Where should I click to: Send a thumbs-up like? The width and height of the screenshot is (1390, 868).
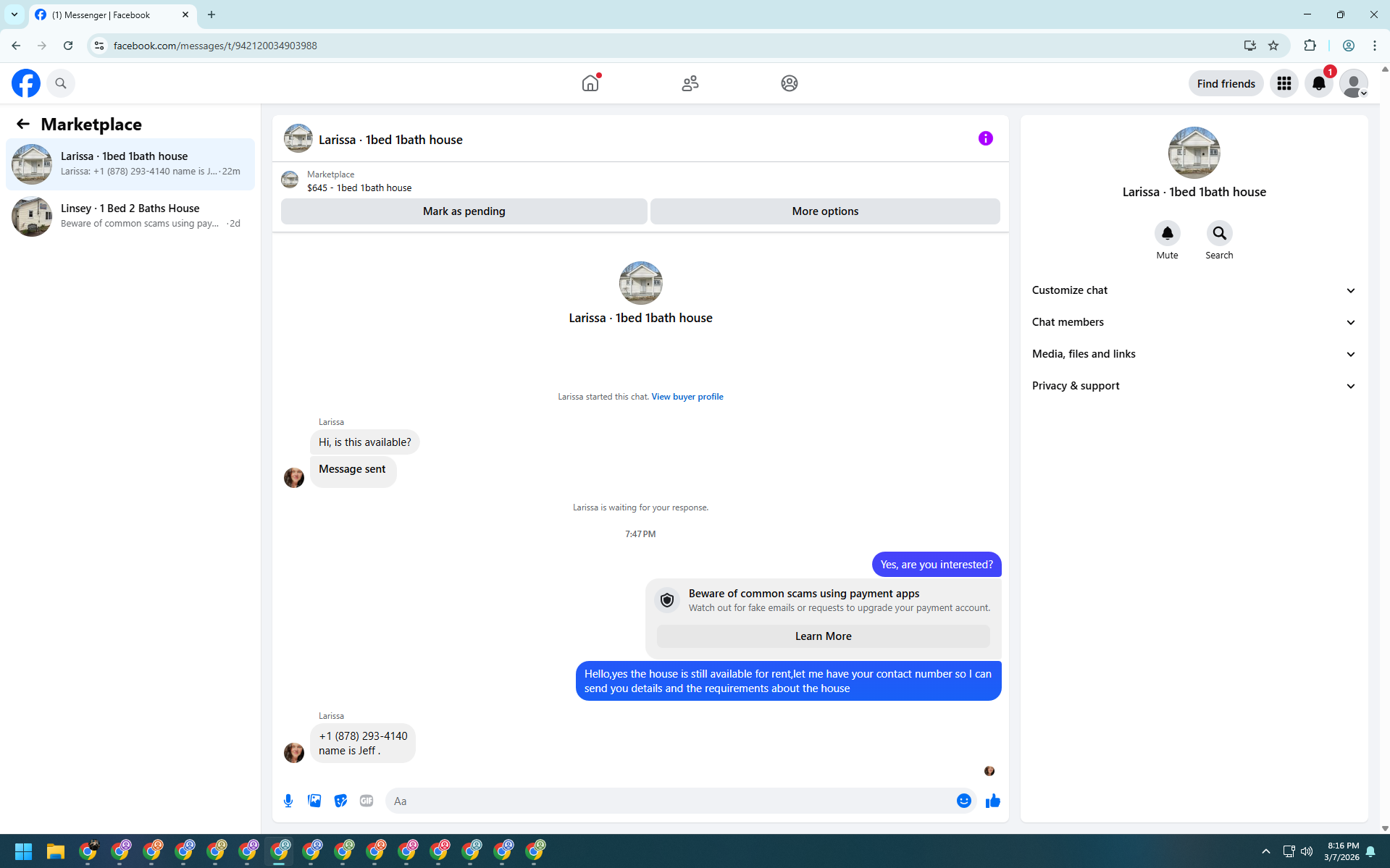(992, 801)
